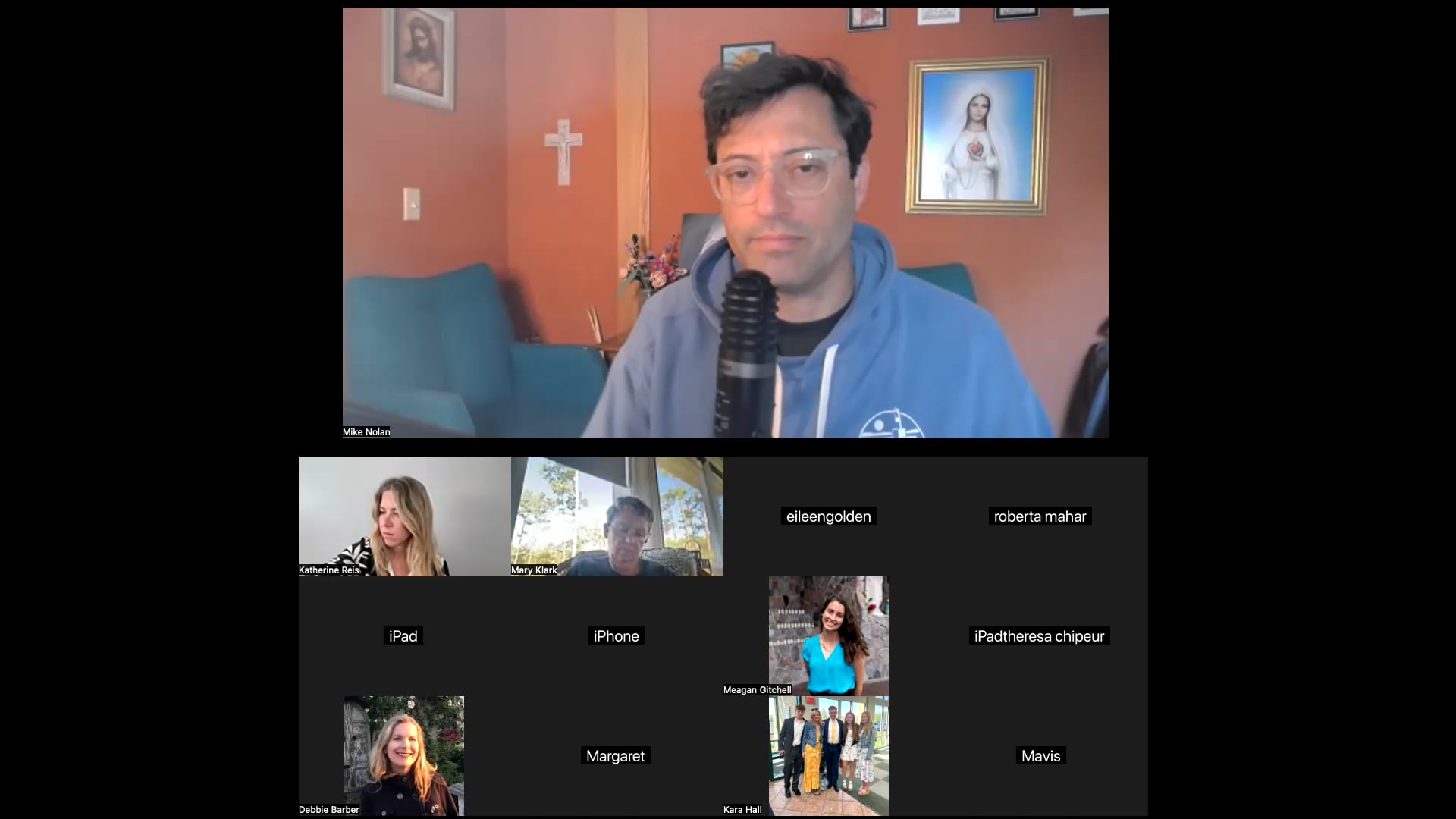Screen dimensions: 1456x819
Task: Click the roberta mahar participant tile
Action: pyautogui.click(x=1040, y=516)
